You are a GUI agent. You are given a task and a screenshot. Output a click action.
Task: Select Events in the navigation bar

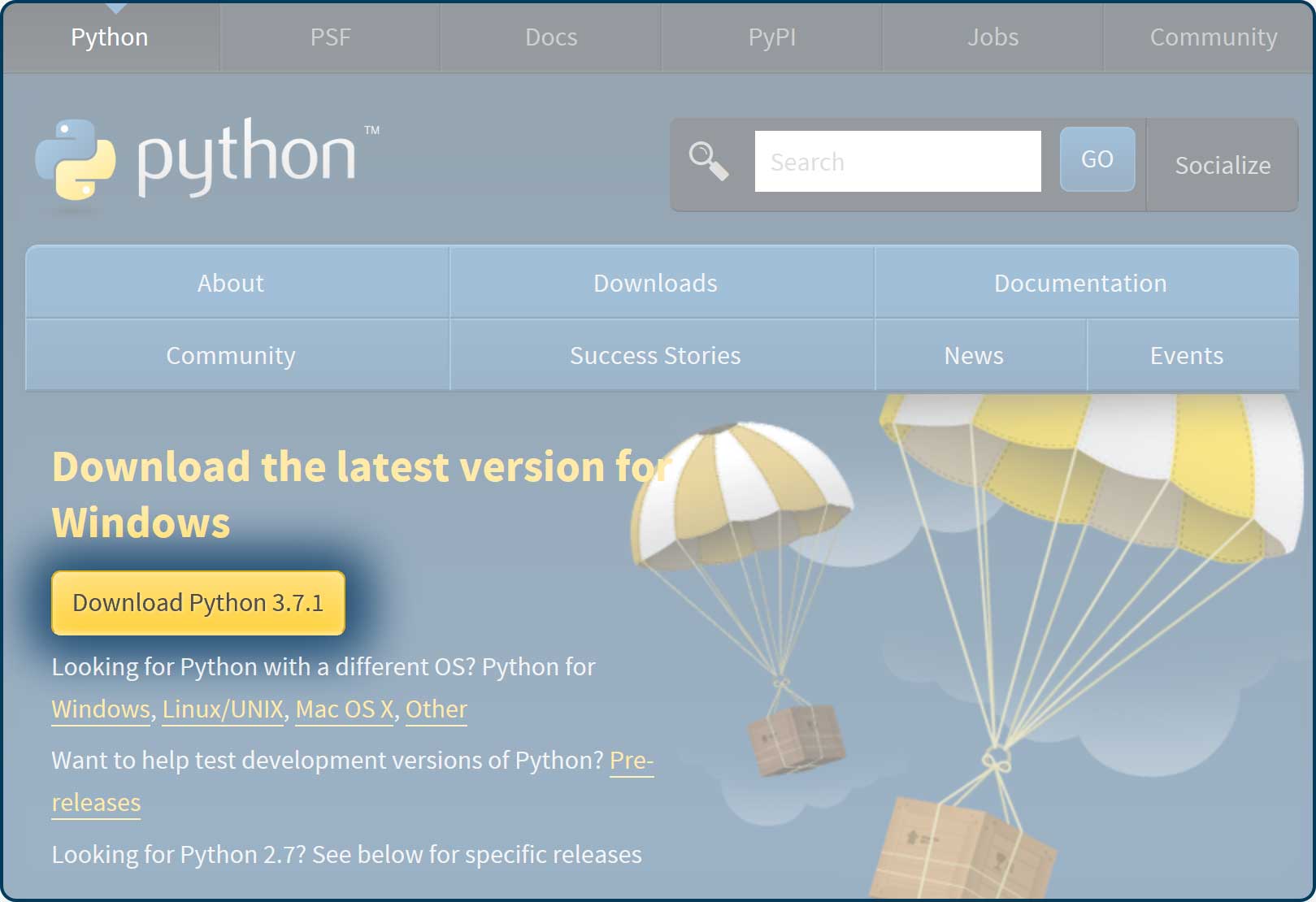click(1186, 355)
